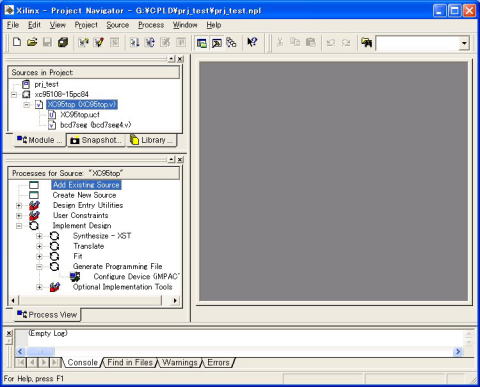Switch to the Warnings log tab
The width and height of the screenshot is (480, 387).
click(x=180, y=362)
